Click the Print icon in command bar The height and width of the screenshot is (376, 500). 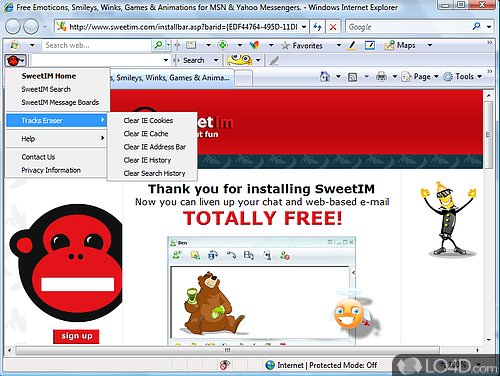[x=381, y=77]
